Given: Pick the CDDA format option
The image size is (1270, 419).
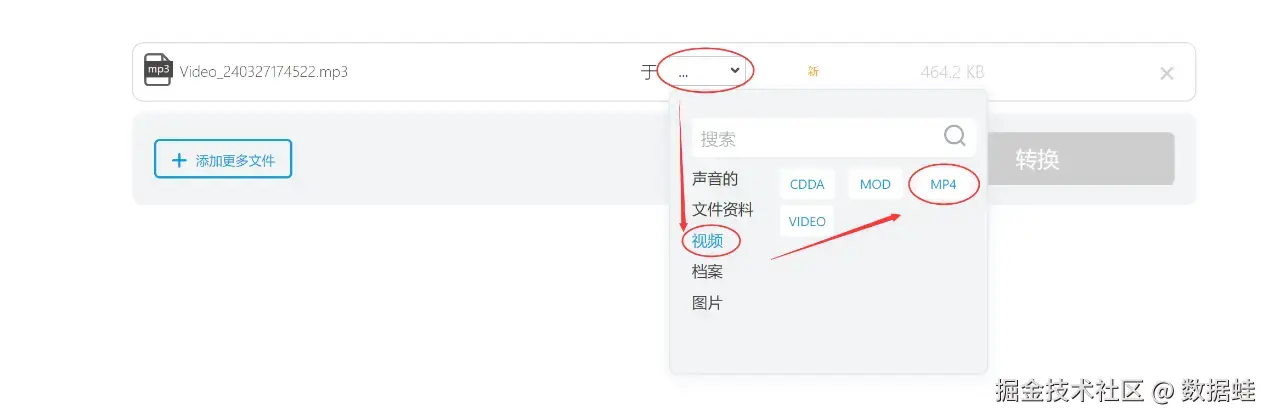Looking at the screenshot, I should click(807, 184).
